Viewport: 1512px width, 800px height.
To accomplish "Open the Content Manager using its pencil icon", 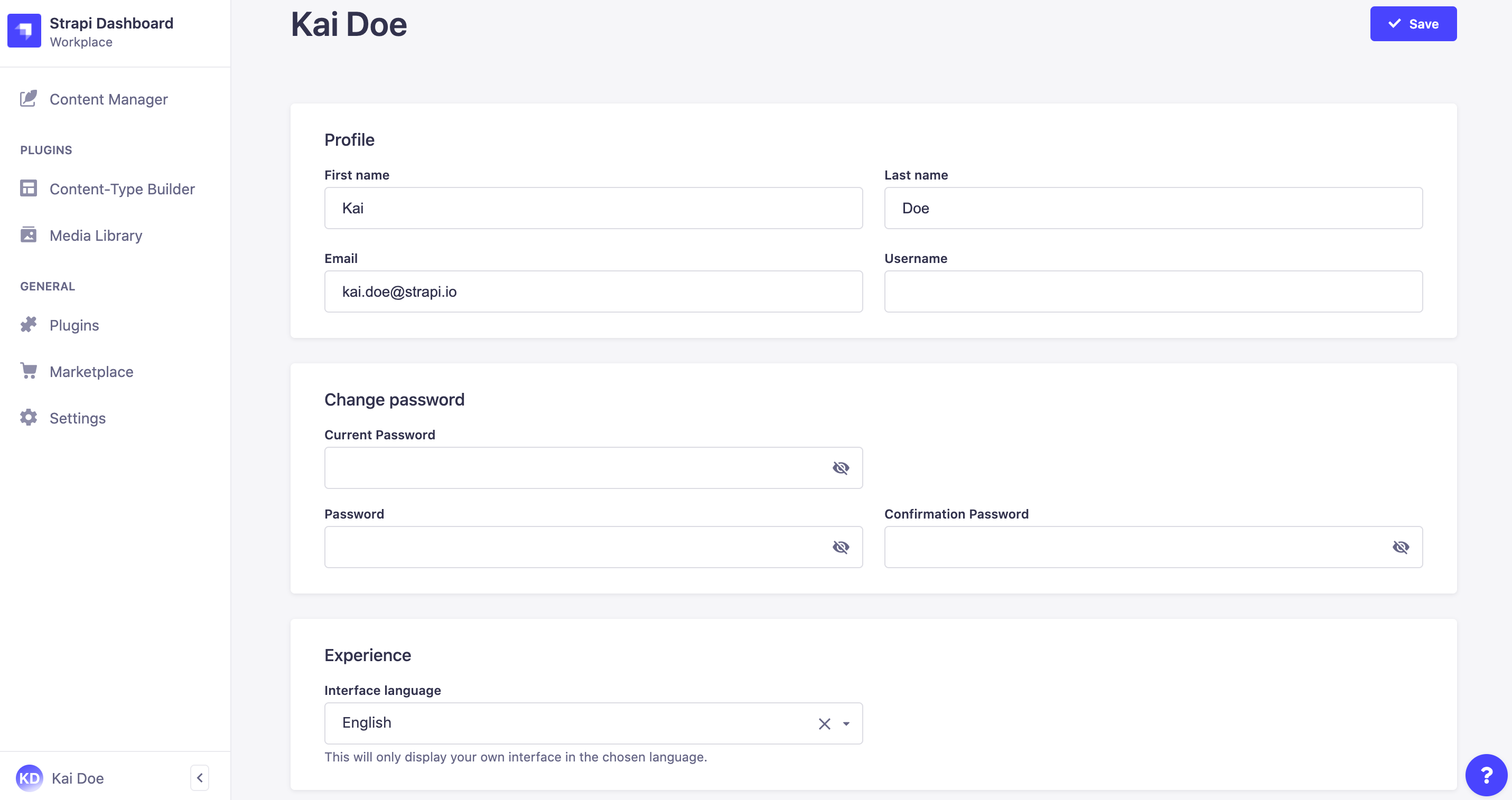I will pos(29,99).
